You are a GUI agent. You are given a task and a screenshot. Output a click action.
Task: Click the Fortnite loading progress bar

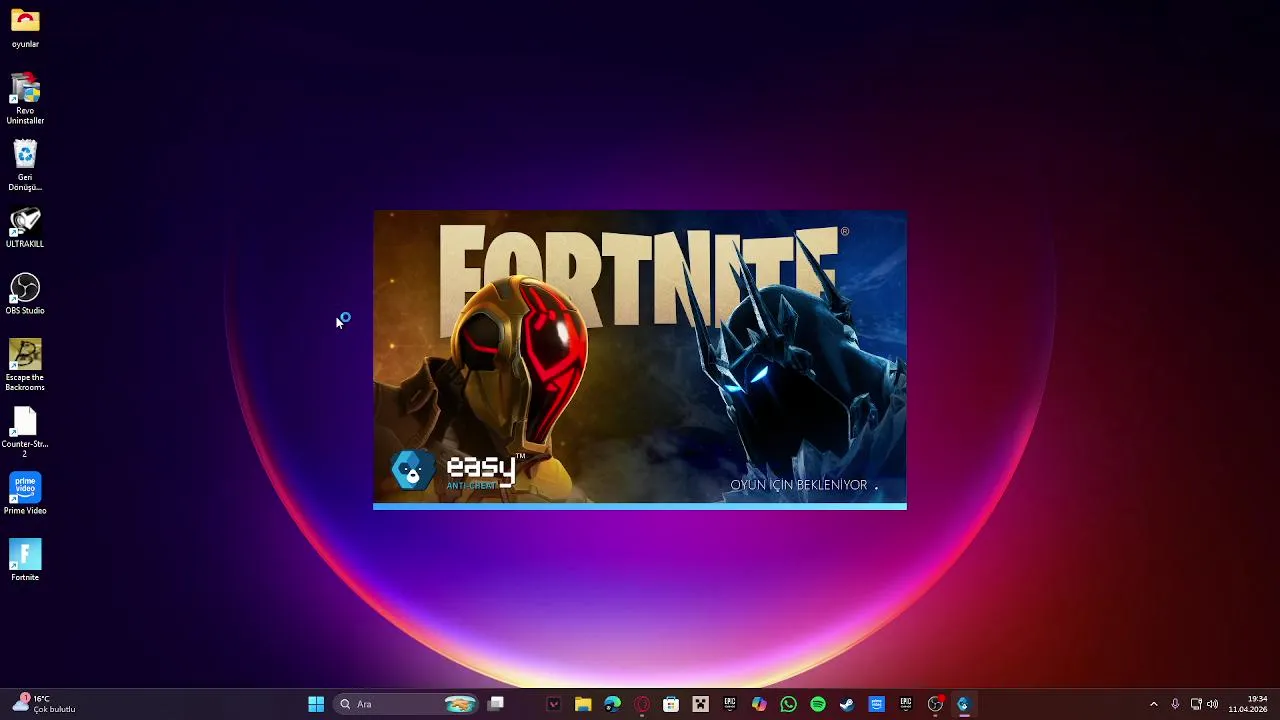tap(640, 506)
